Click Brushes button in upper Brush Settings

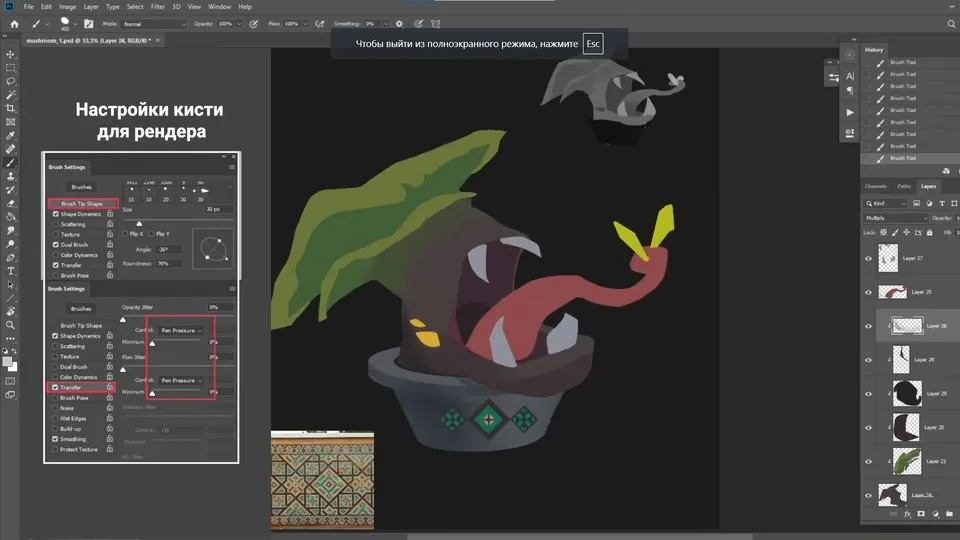81,187
